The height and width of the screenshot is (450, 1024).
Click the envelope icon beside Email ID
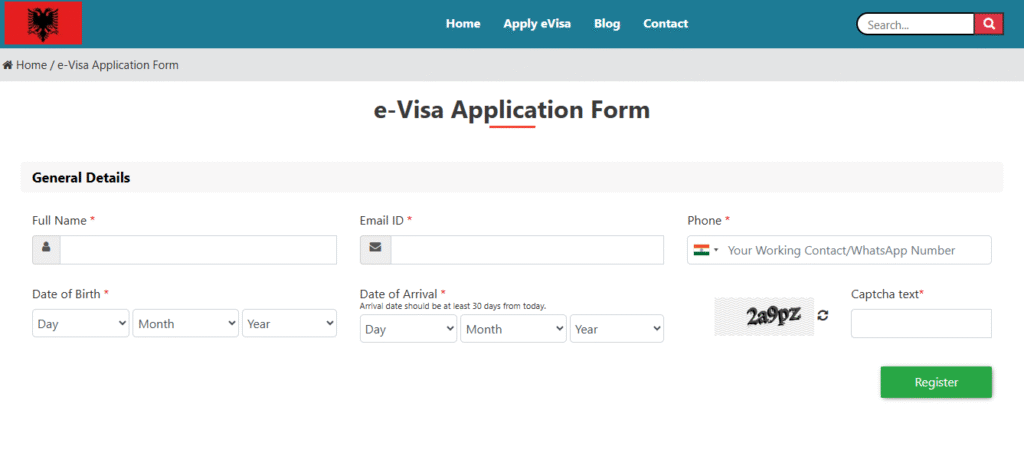click(375, 250)
